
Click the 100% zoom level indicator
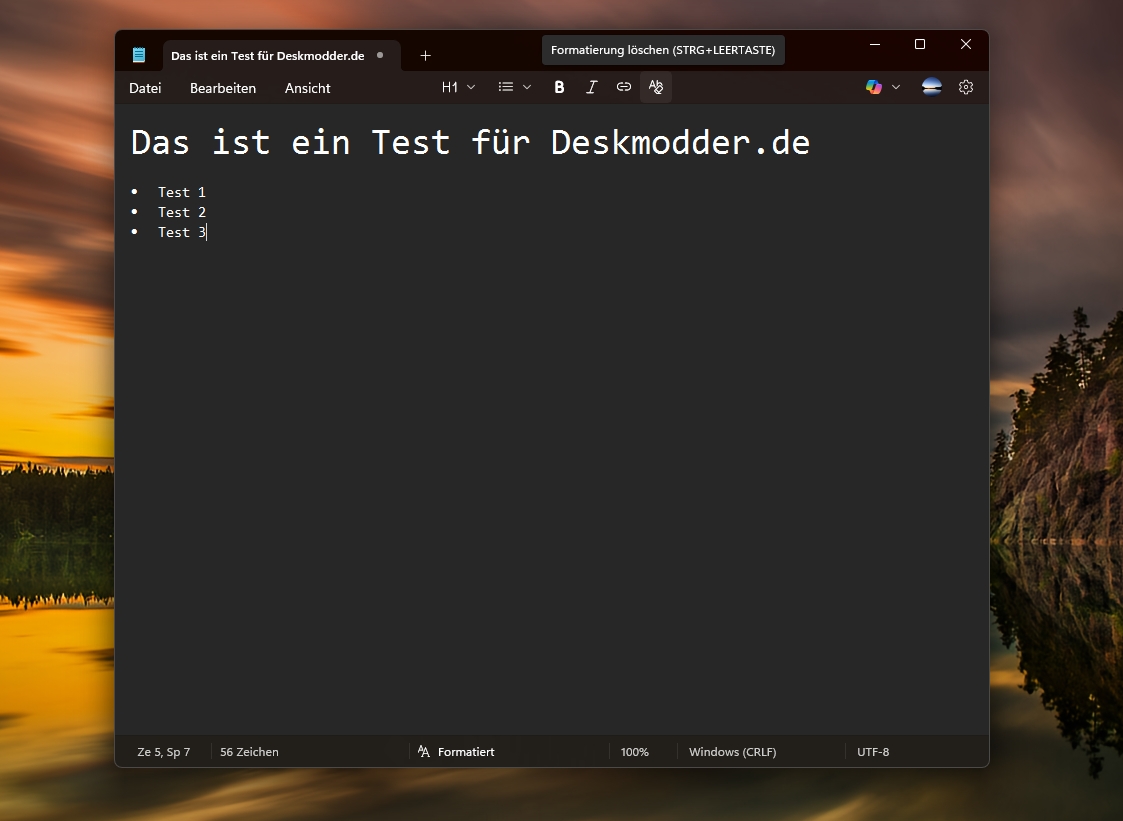point(635,752)
